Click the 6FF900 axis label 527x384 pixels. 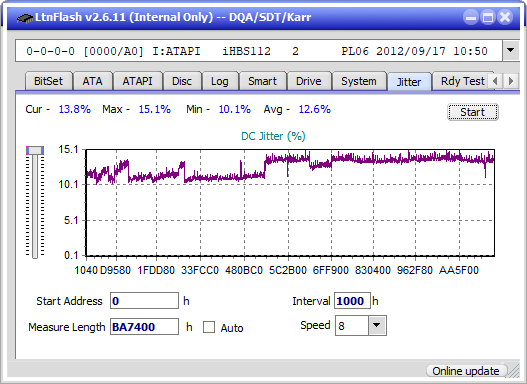click(331, 270)
